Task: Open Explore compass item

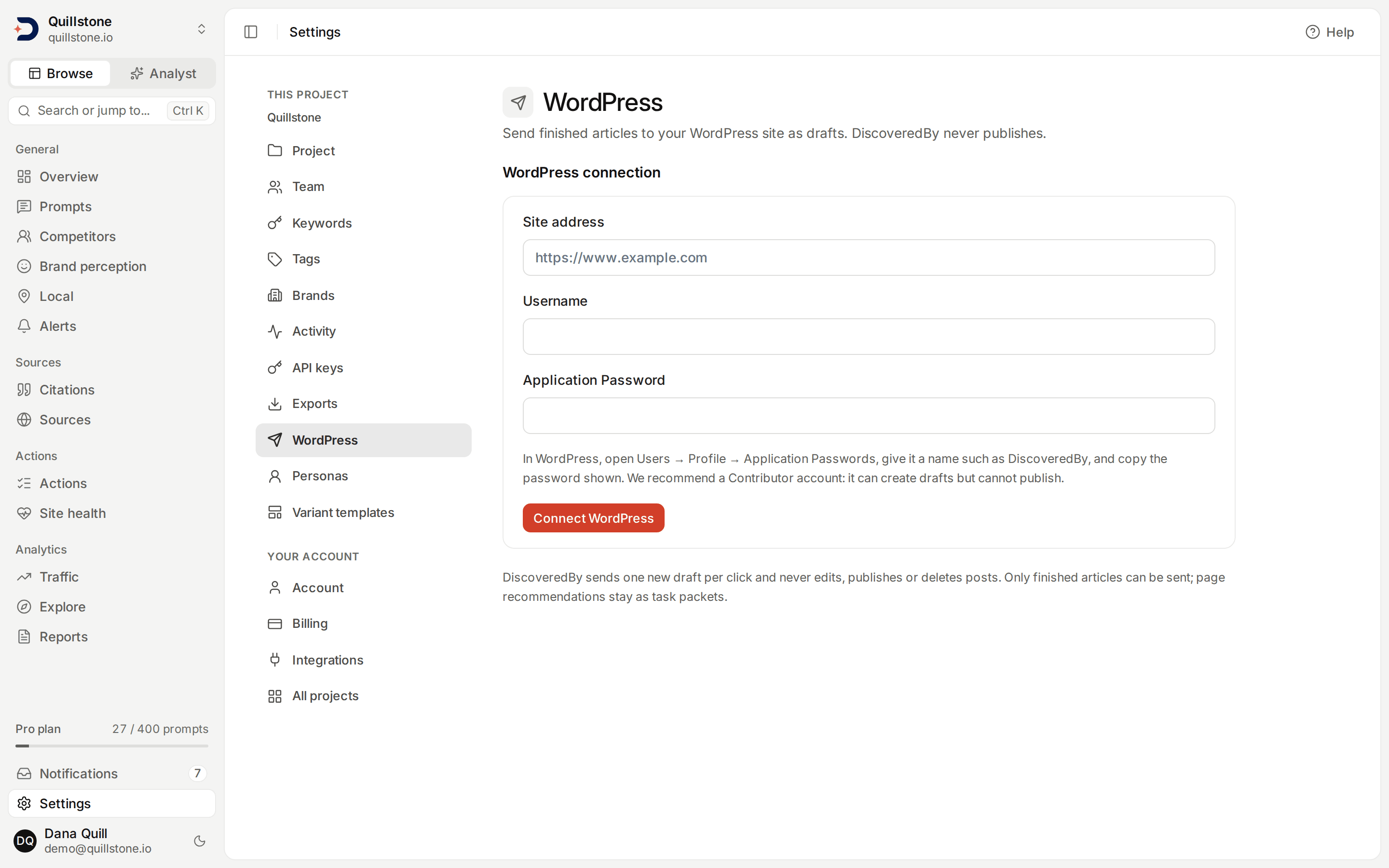Action: (x=112, y=607)
